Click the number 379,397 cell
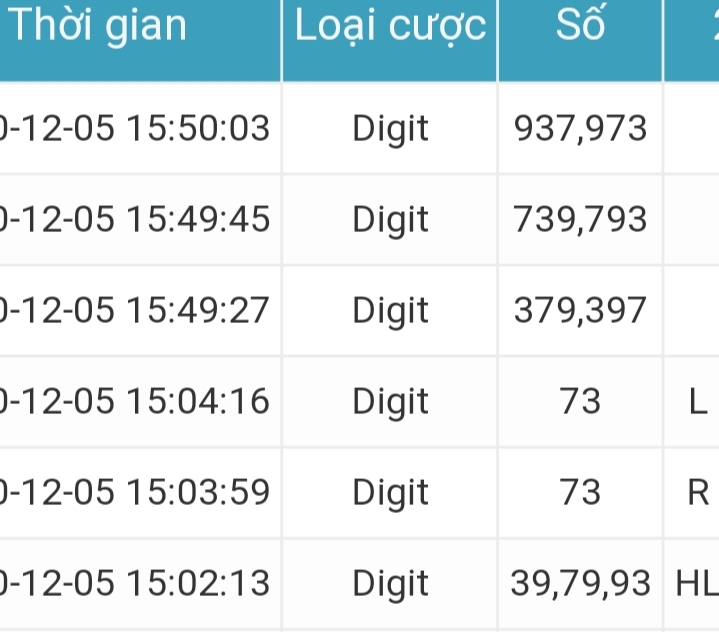 click(x=581, y=311)
